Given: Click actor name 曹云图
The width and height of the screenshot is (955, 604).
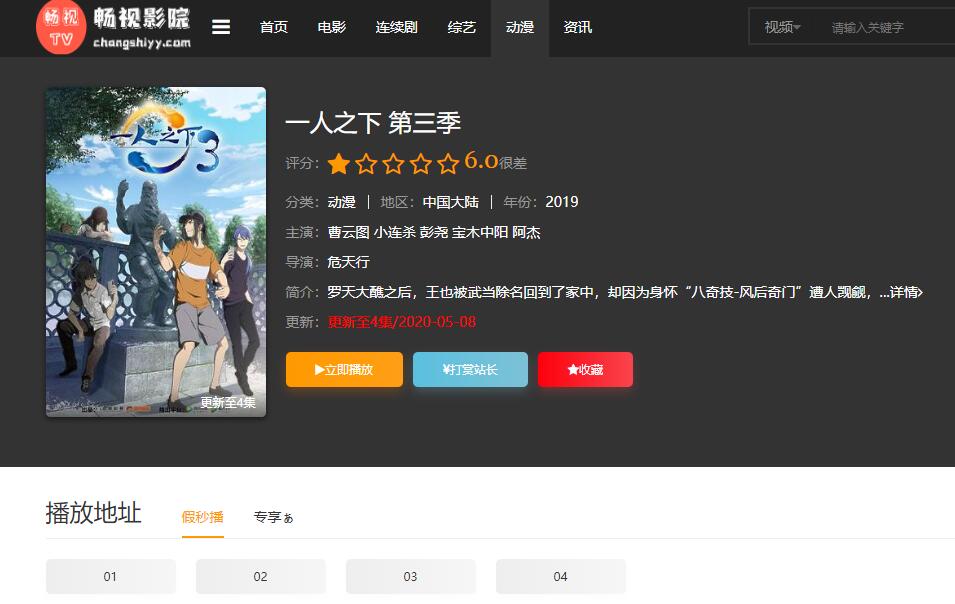Looking at the screenshot, I should coord(348,233).
